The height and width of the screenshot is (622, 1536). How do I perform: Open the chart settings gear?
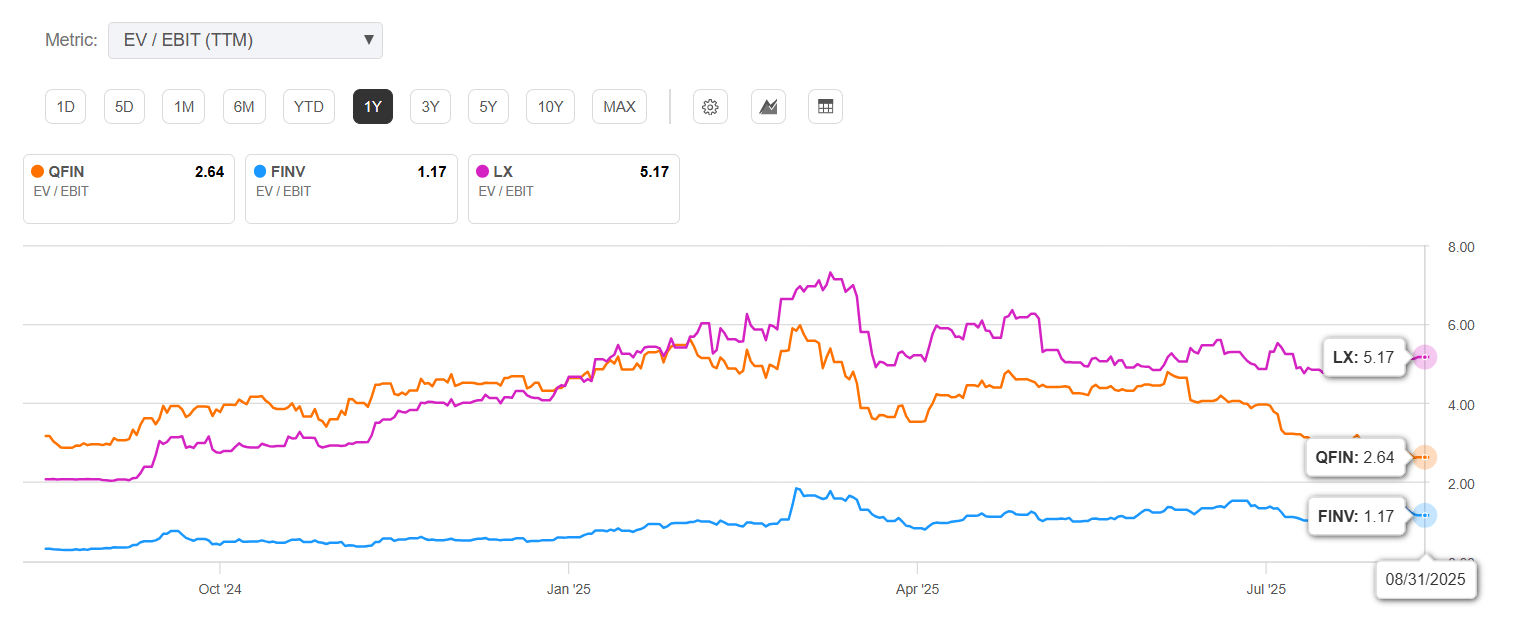pos(710,106)
